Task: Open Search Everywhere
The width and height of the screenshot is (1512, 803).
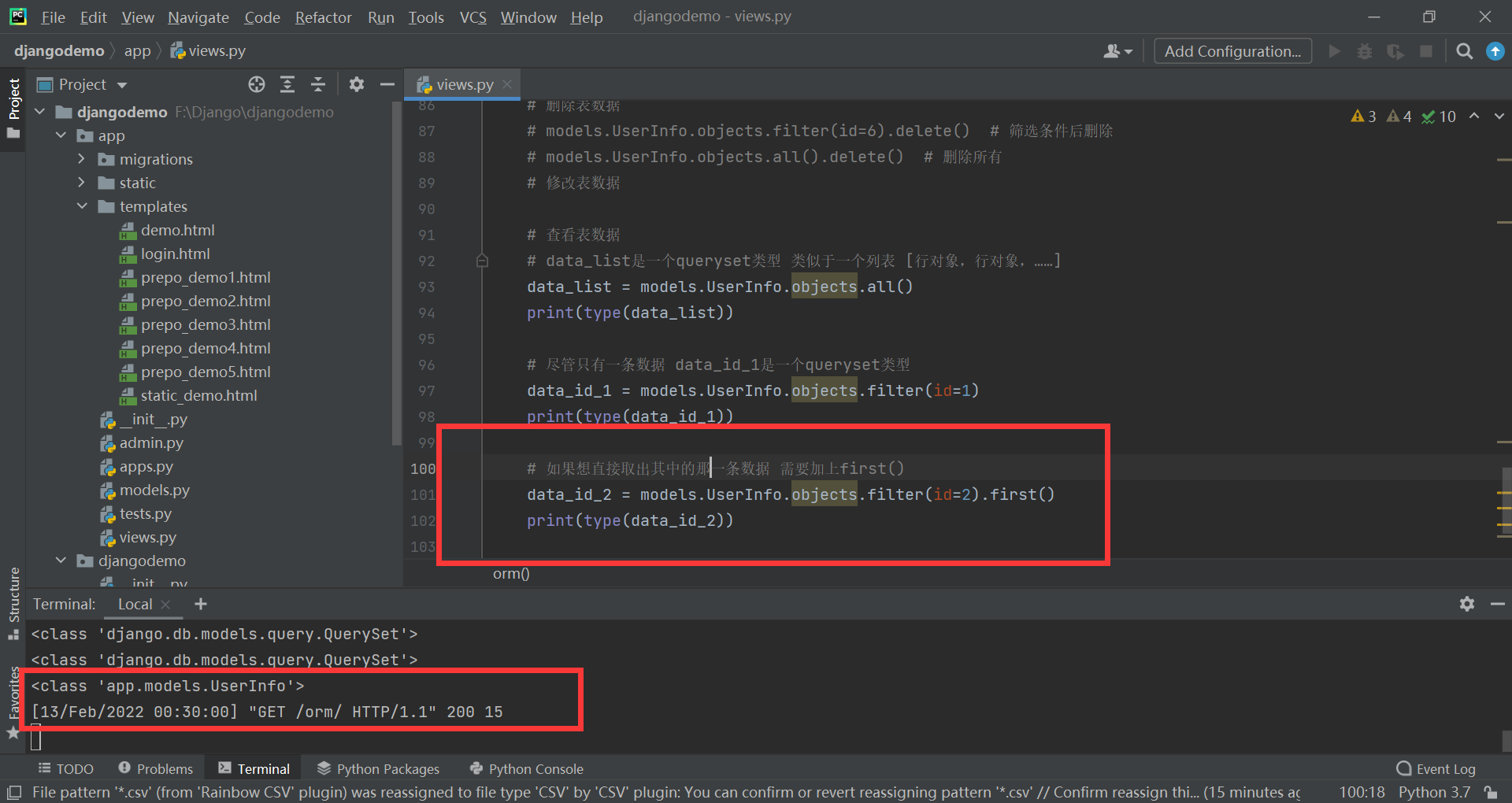Action: 1465,50
